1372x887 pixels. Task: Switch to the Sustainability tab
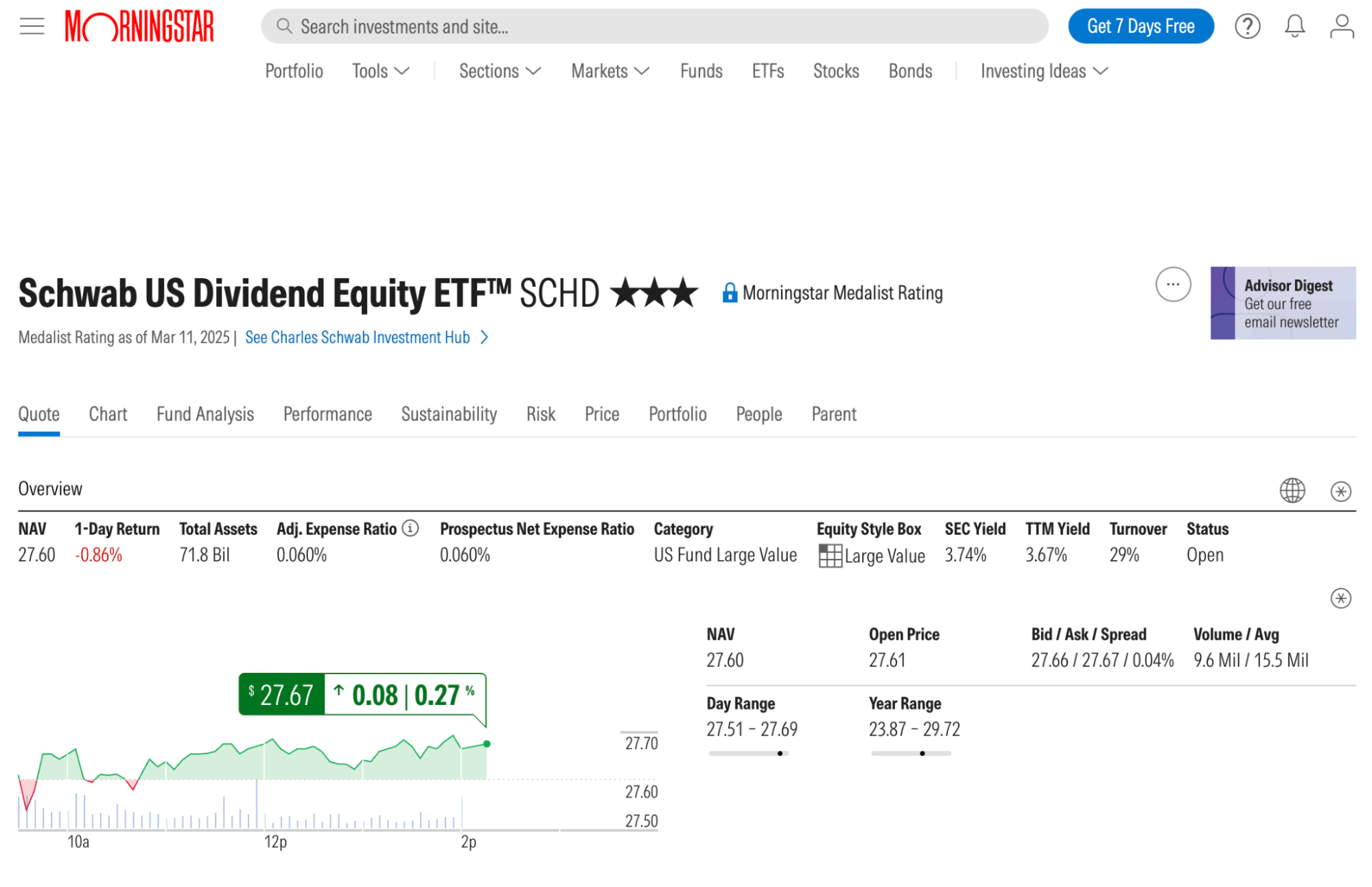pyautogui.click(x=449, y=414)
